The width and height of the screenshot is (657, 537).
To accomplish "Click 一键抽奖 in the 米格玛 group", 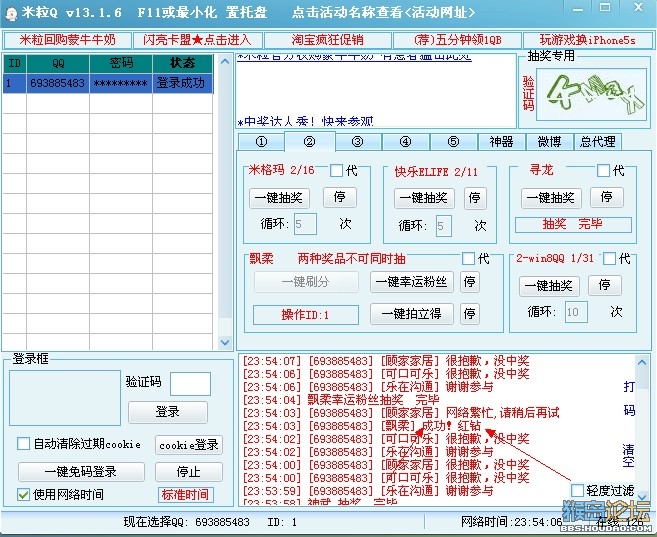I will [x=279, y=198].
